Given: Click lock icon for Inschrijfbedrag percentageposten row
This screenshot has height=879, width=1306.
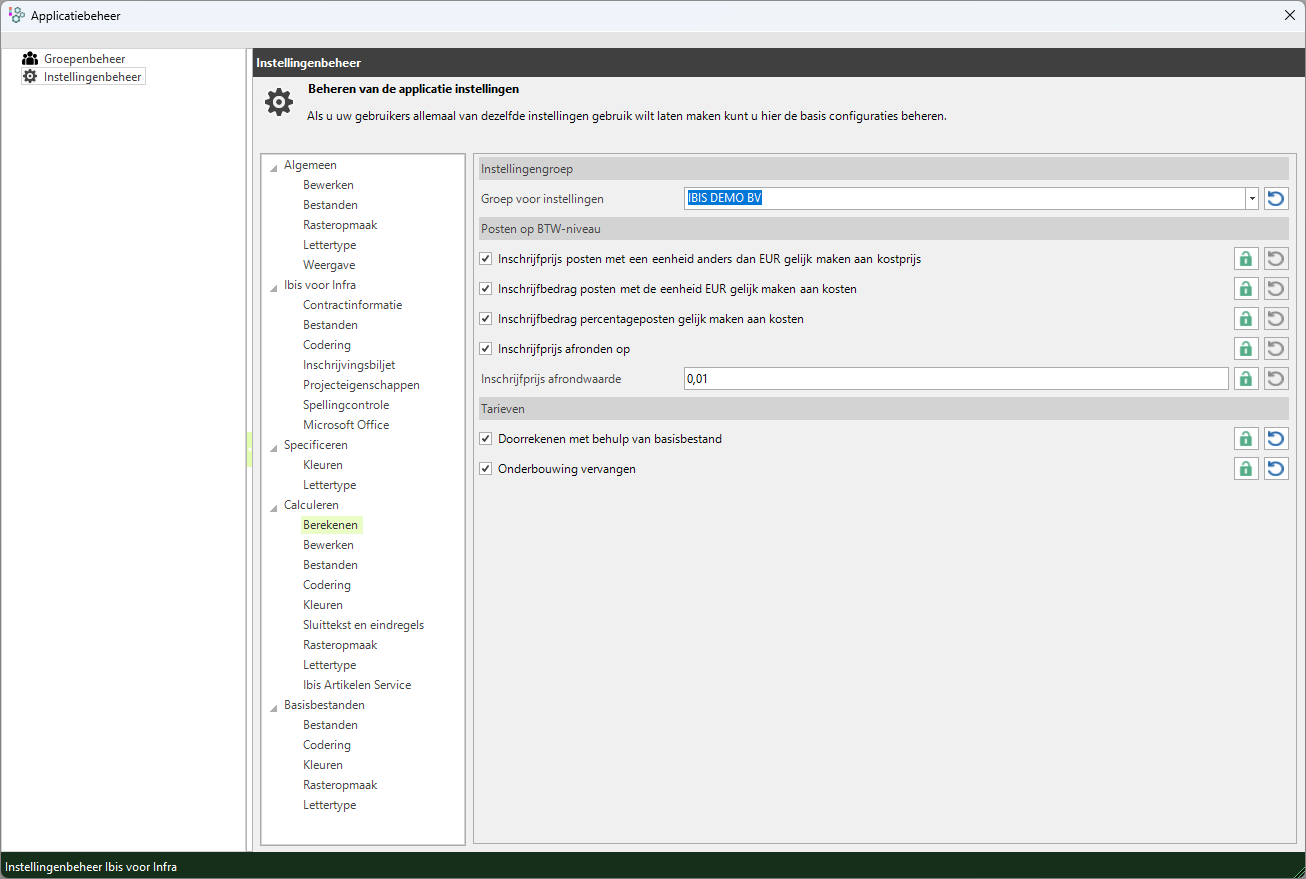Looking at the screenshot, I should pyautogui.click(x=1246, y=319).
